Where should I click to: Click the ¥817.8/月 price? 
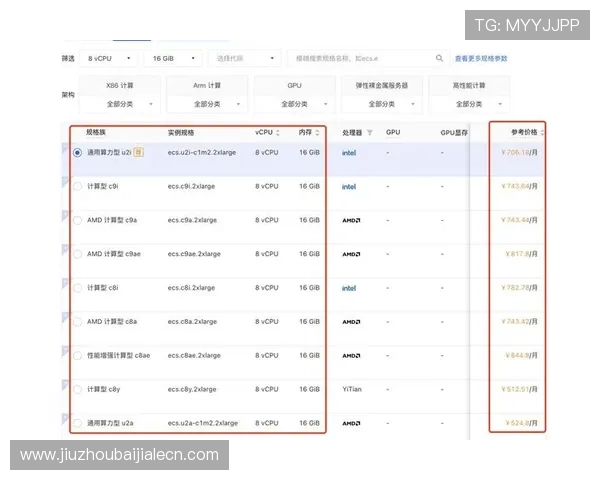(521, 254)
